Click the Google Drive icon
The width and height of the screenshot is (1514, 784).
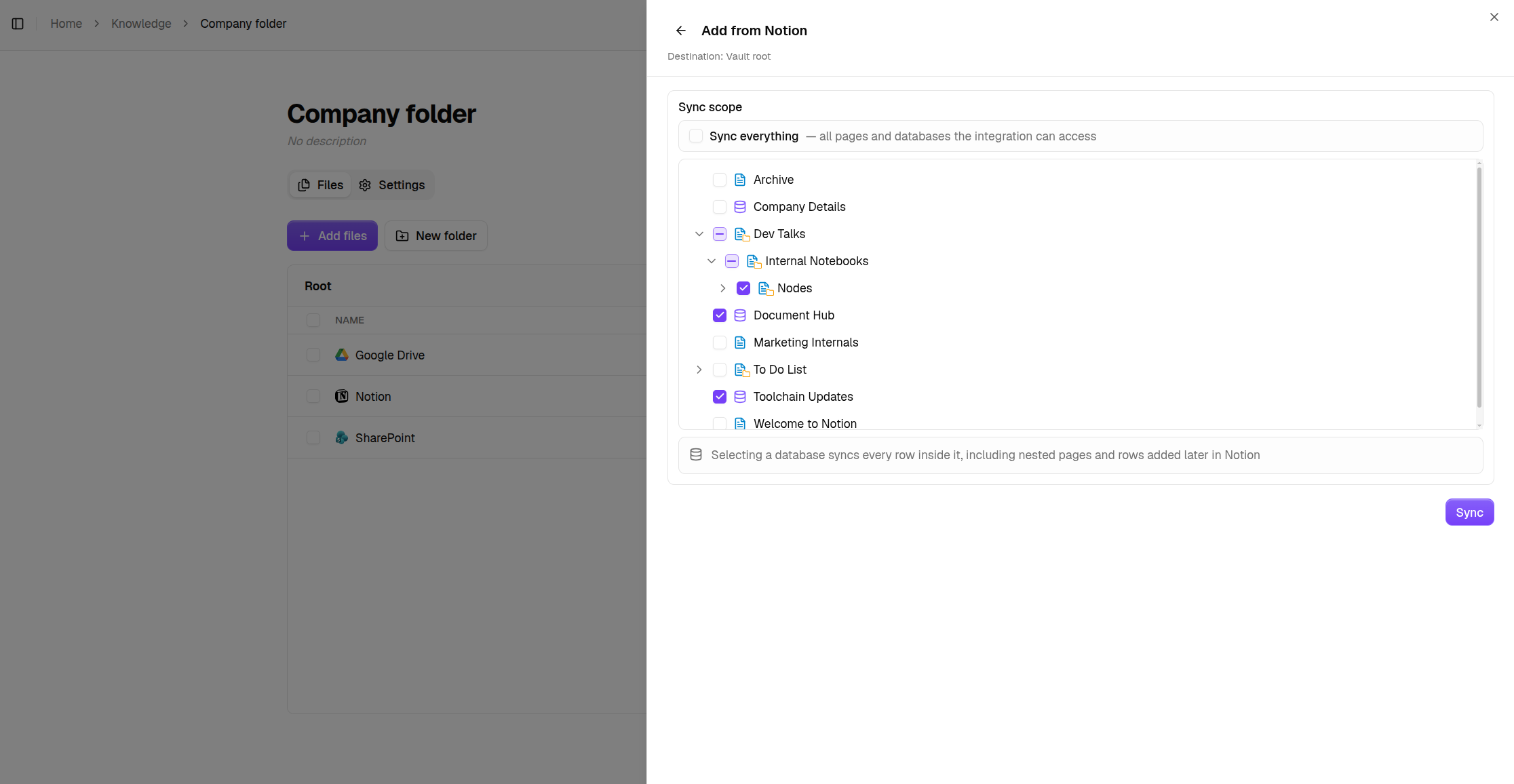(342, 355)
